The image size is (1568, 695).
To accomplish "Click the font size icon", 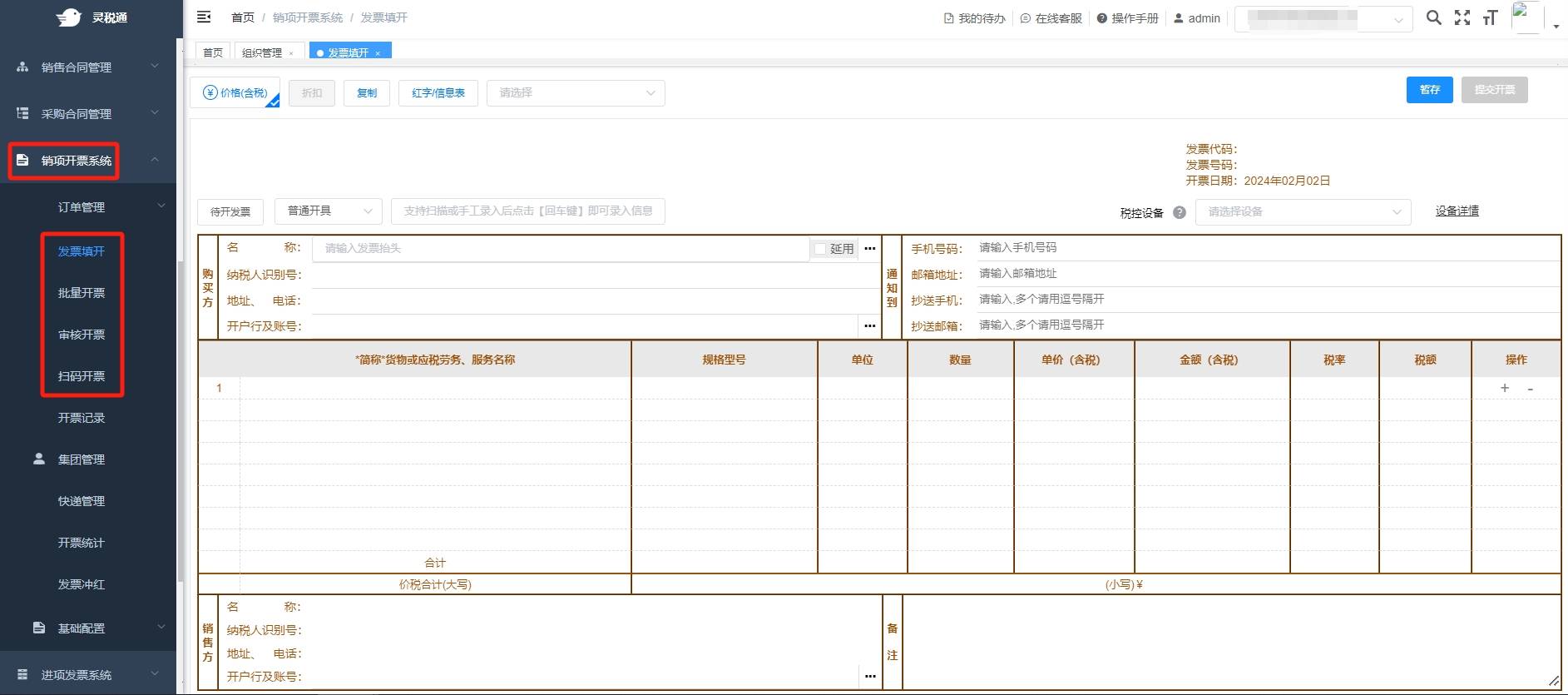I will 1490,17.
